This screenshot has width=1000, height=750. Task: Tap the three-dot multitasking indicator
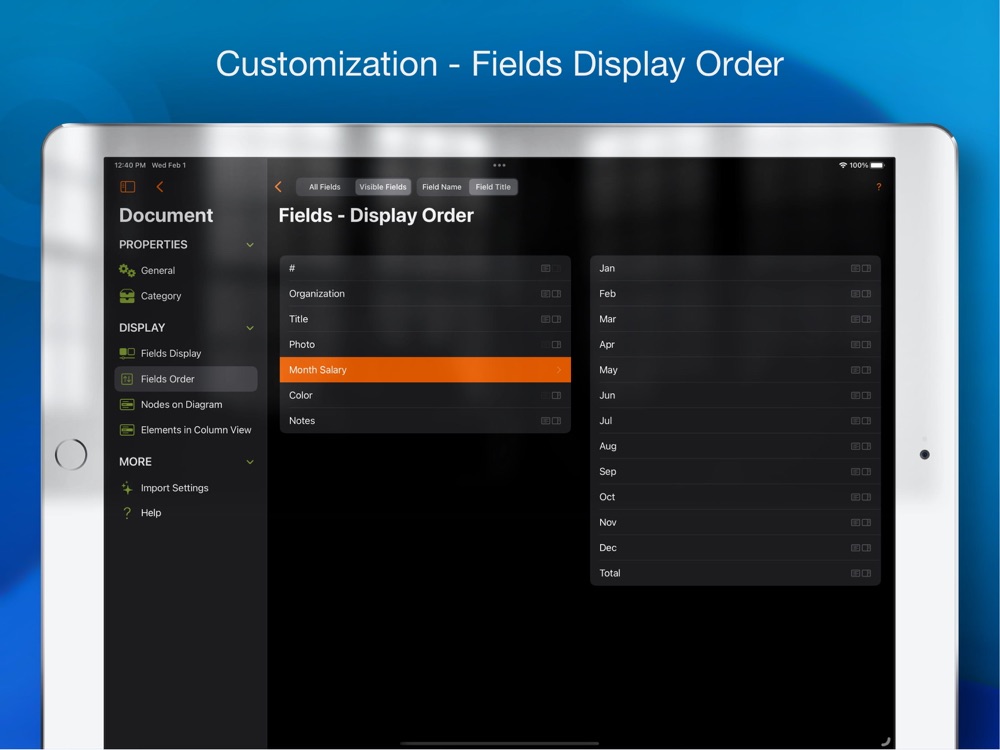[x=499, y=165]
